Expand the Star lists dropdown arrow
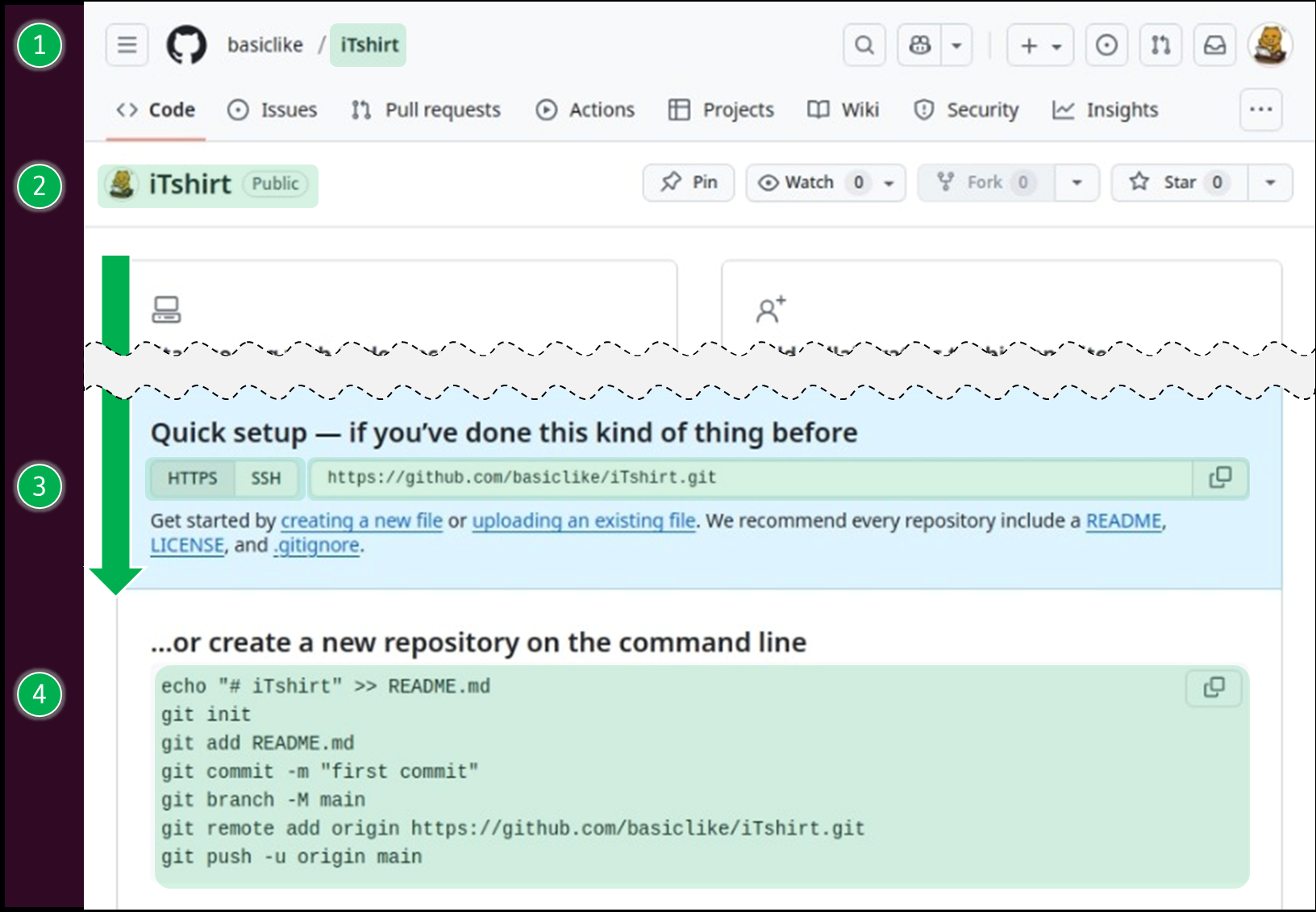The height and width of the screenshot is (912, 1316). point(1270,183)
